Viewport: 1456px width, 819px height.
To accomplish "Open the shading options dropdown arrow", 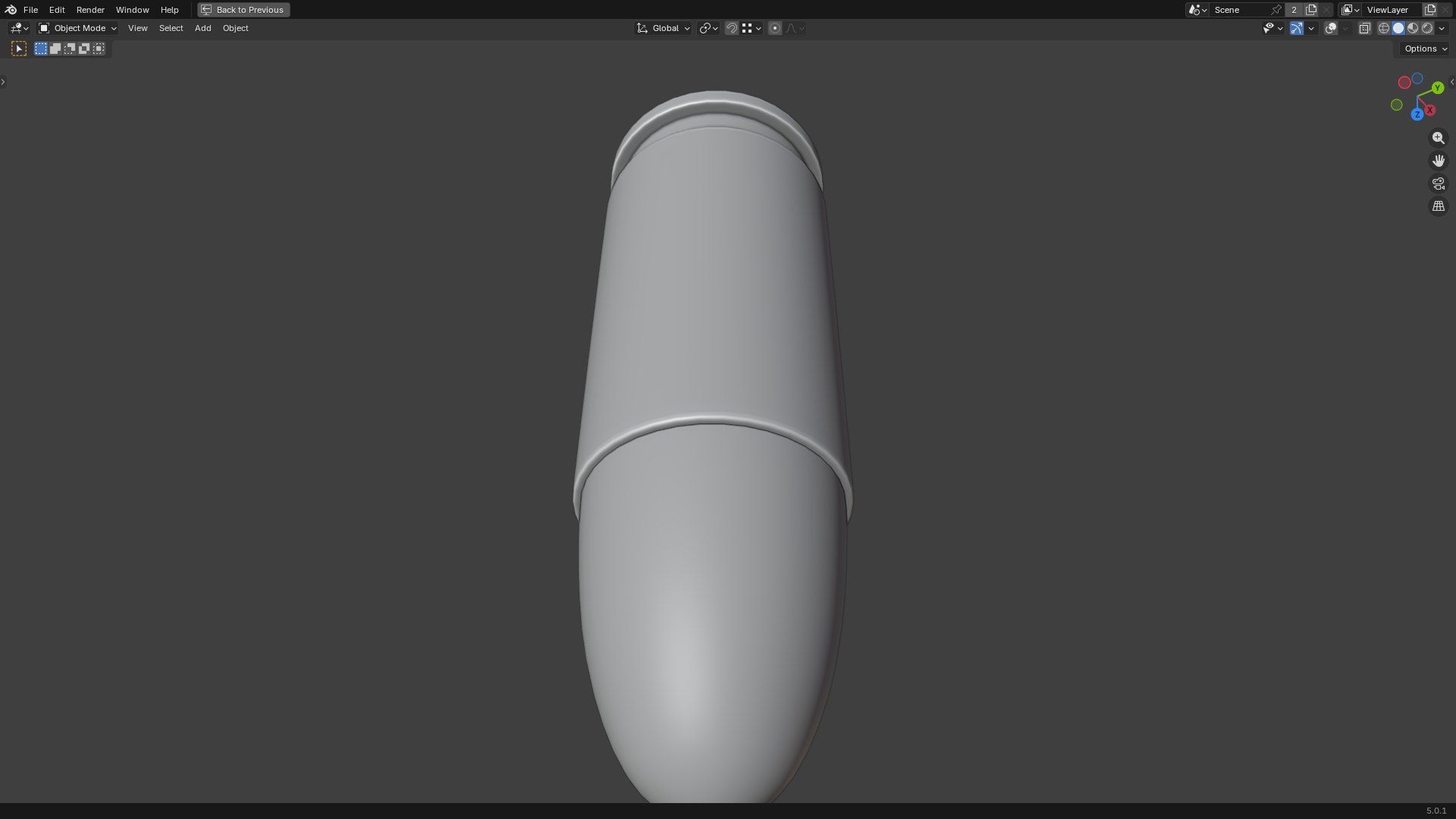I will point(1442,28).
